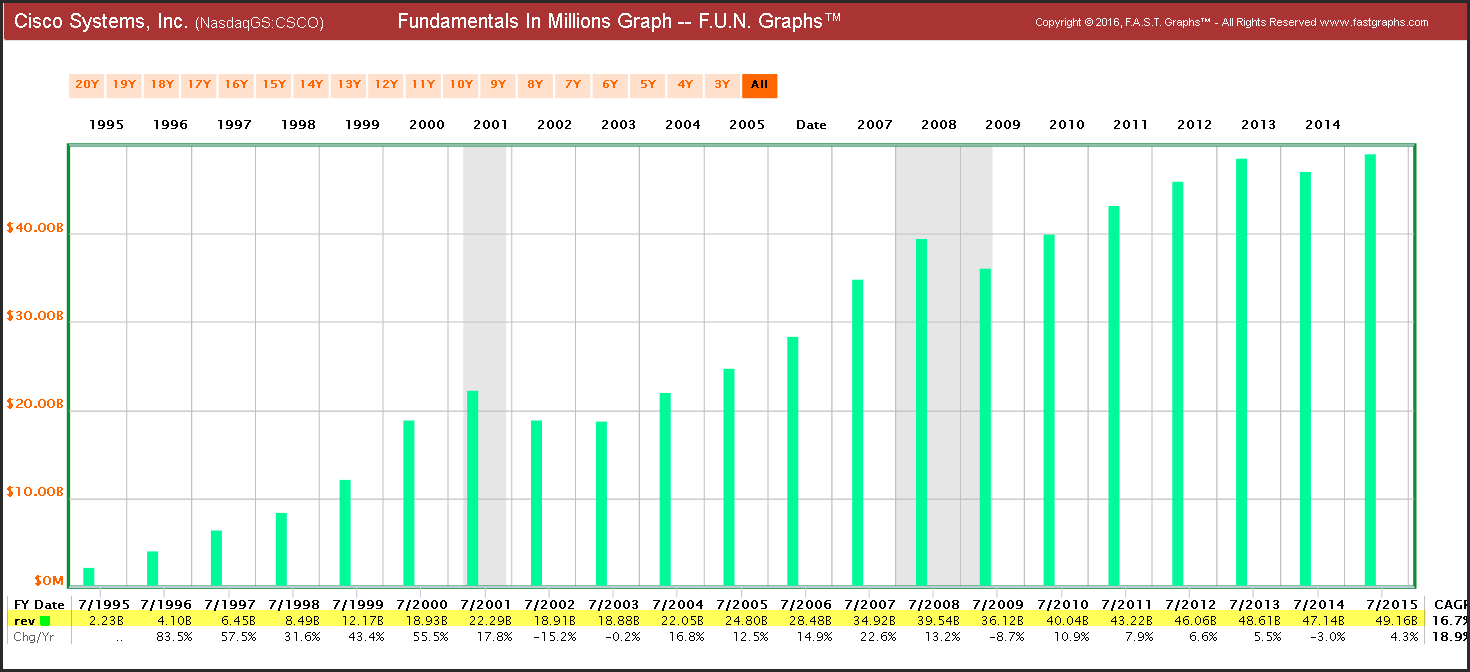
Task: Click the 1995 revenue bar
Action: (x=88, y=576)
